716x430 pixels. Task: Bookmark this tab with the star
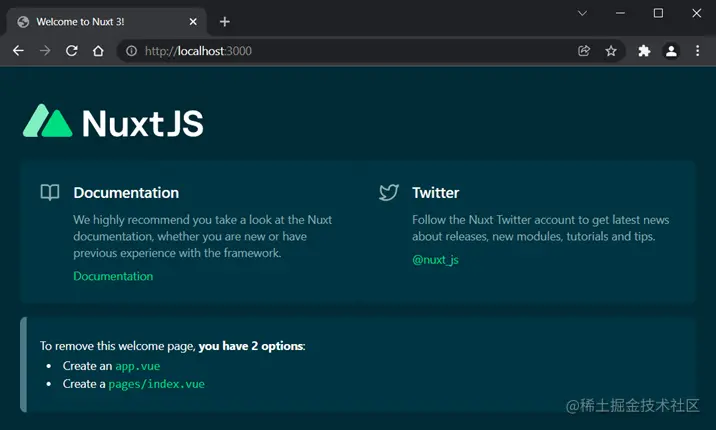[x=611, y=51]
